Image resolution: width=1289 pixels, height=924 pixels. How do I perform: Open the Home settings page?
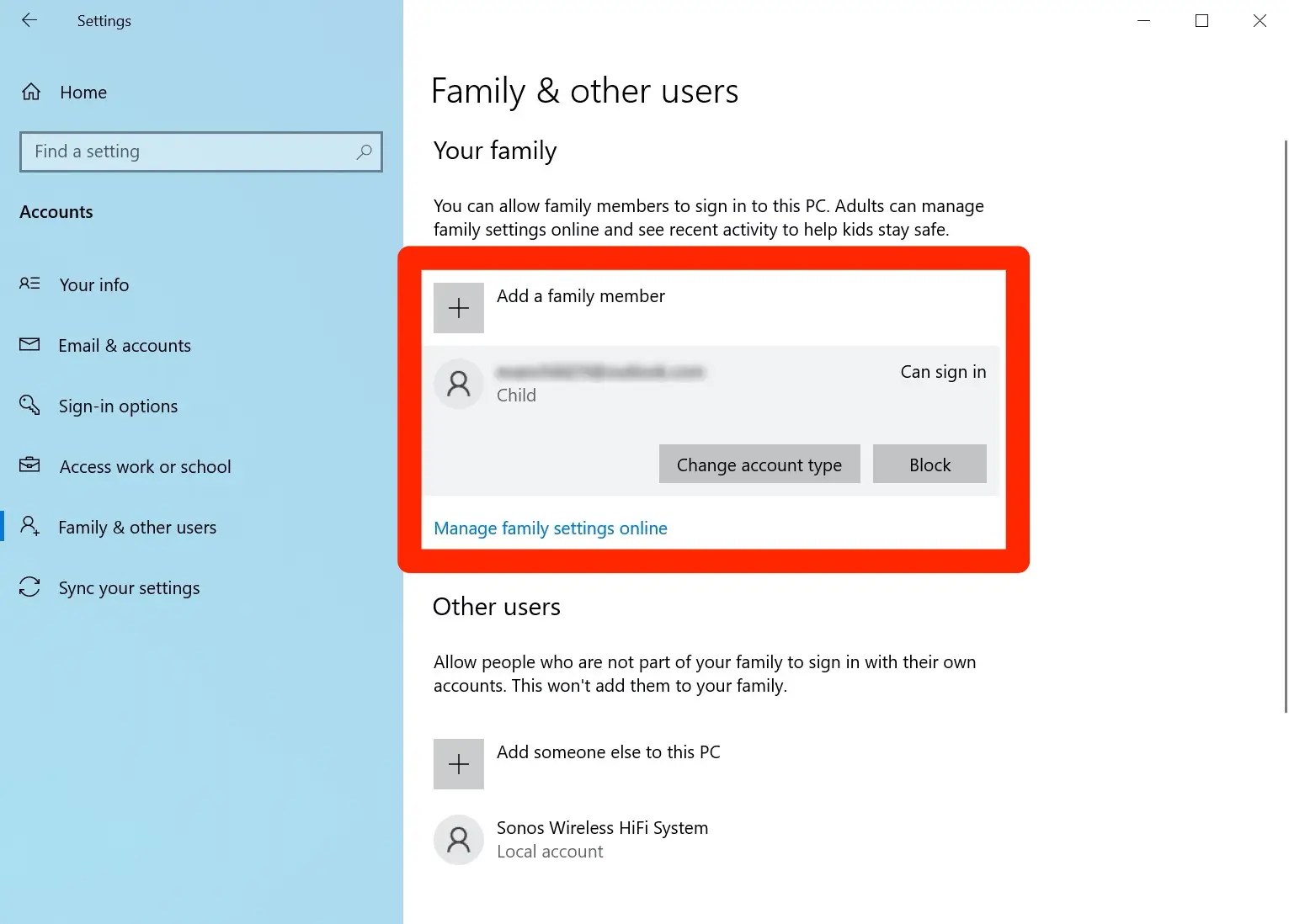(83, 92)
